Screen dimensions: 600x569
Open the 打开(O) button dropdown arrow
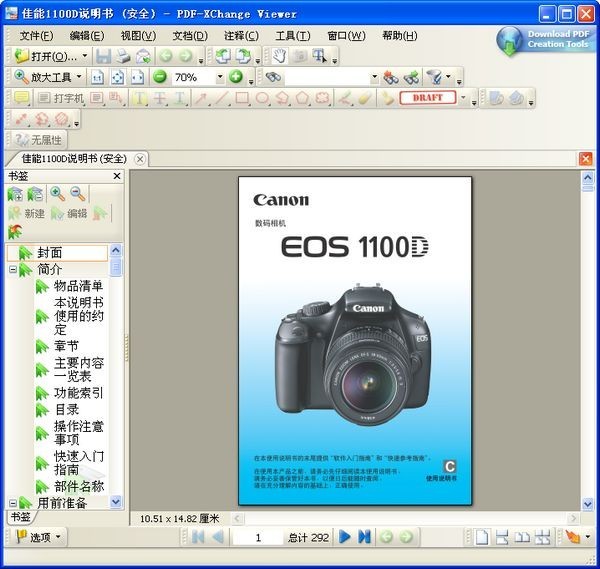[x=85, y=56]
